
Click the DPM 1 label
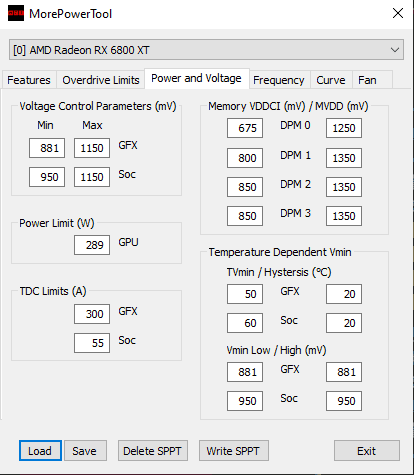(295, 155)
